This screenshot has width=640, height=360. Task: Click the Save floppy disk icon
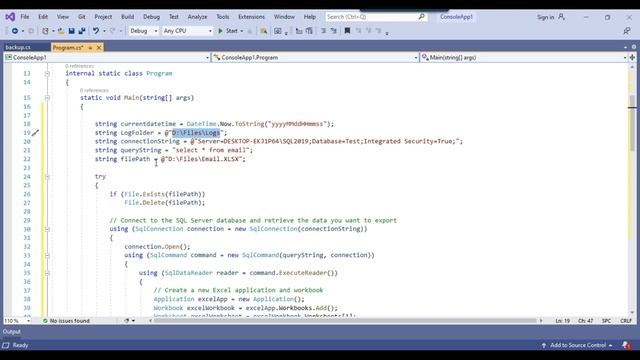71,31
